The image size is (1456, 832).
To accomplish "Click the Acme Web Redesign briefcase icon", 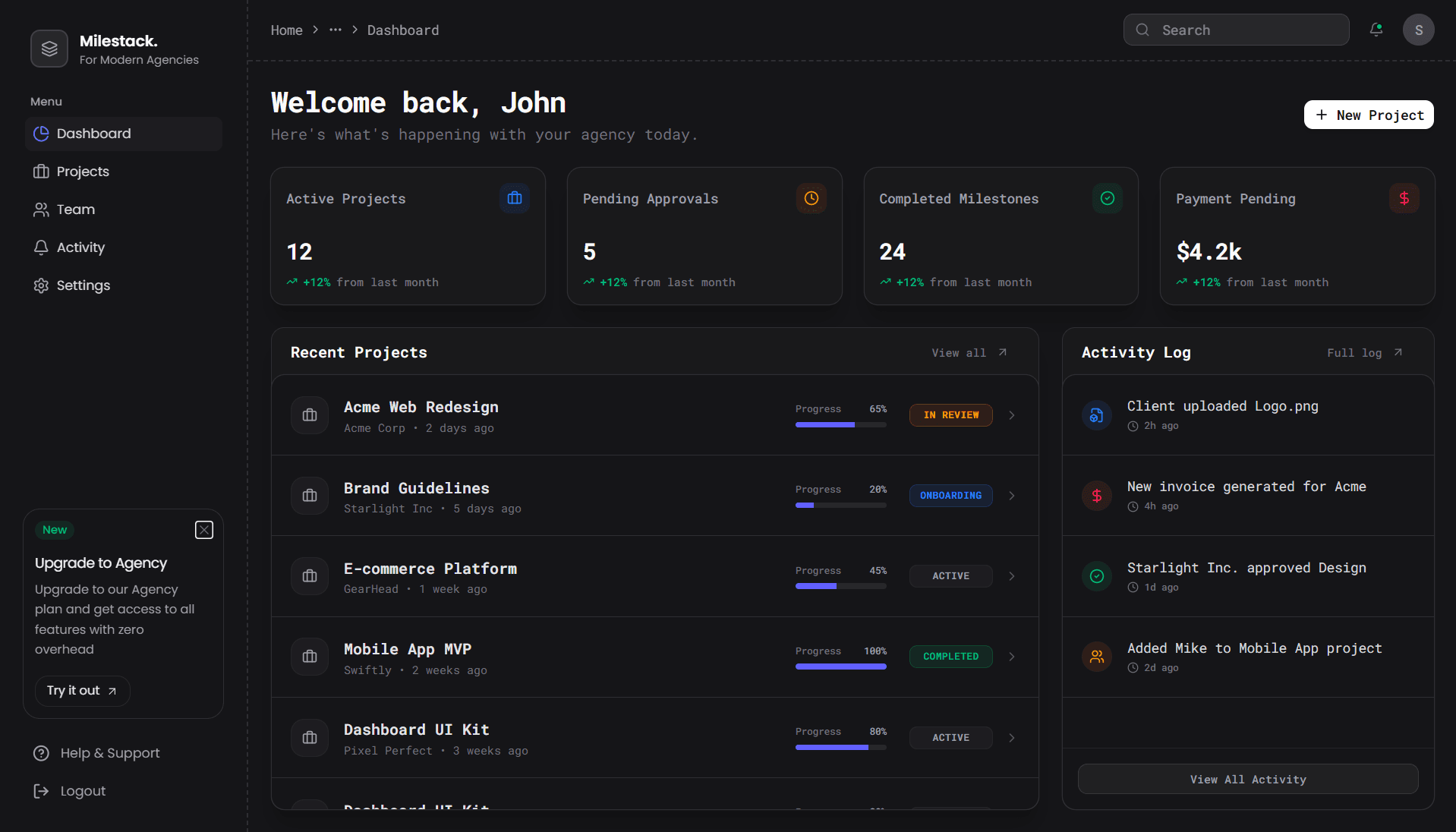I will pos(310,415).
